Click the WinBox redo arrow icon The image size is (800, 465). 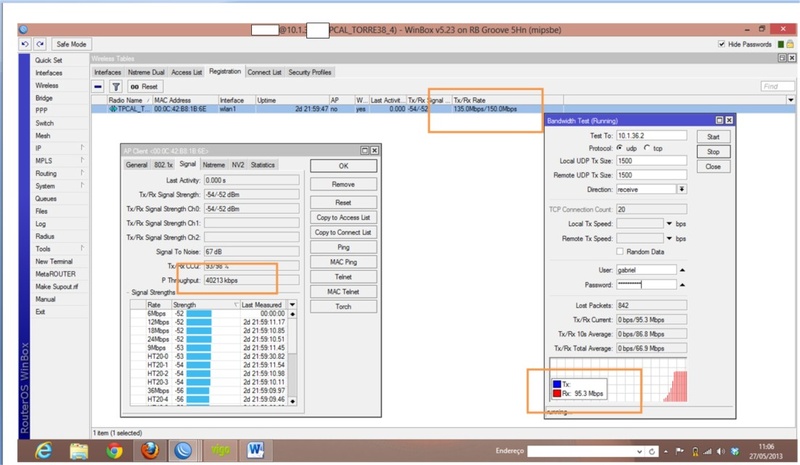[x=40, y=44]
